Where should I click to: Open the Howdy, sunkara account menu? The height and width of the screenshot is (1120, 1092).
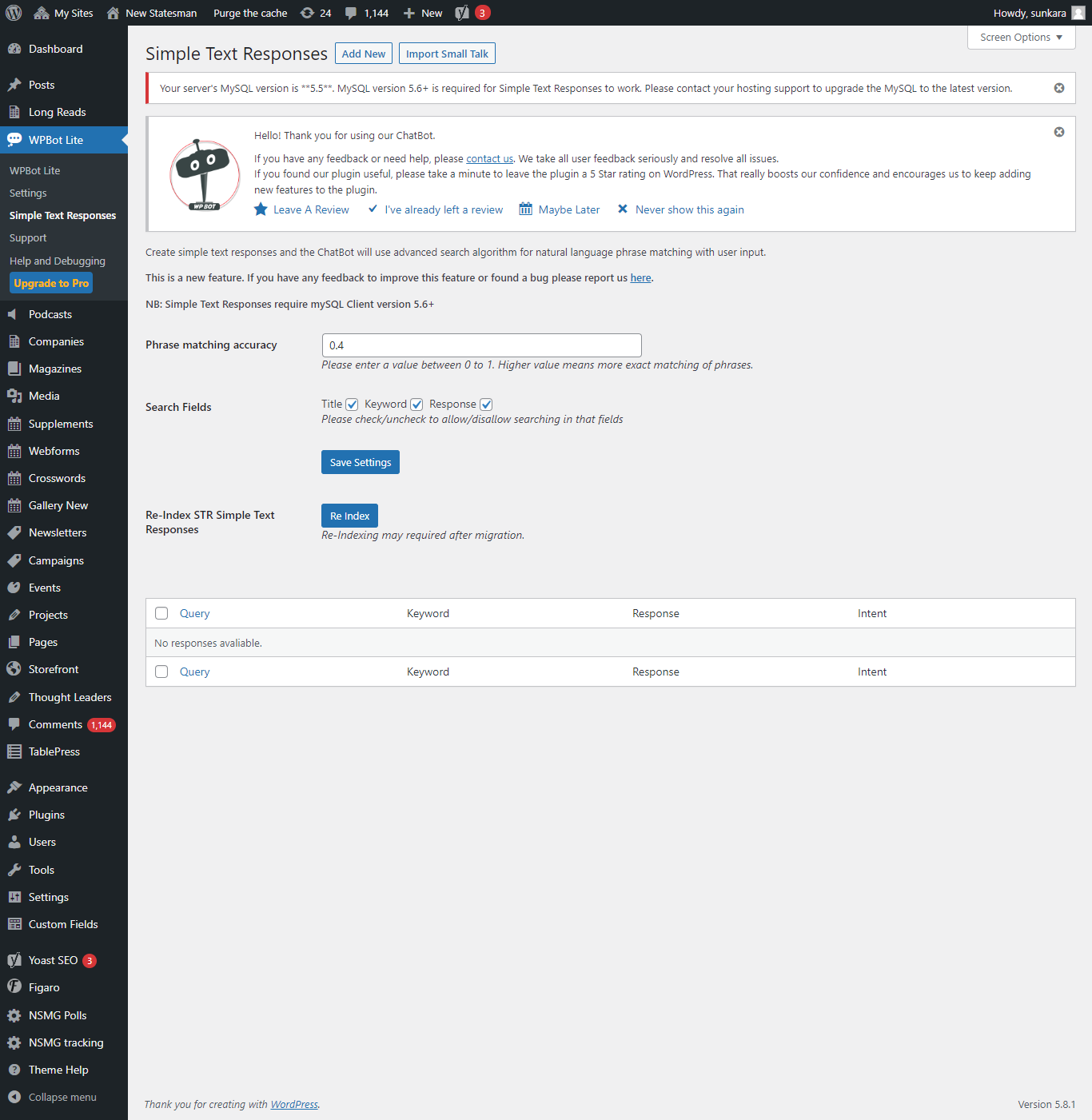click(x=1039, y=13)
